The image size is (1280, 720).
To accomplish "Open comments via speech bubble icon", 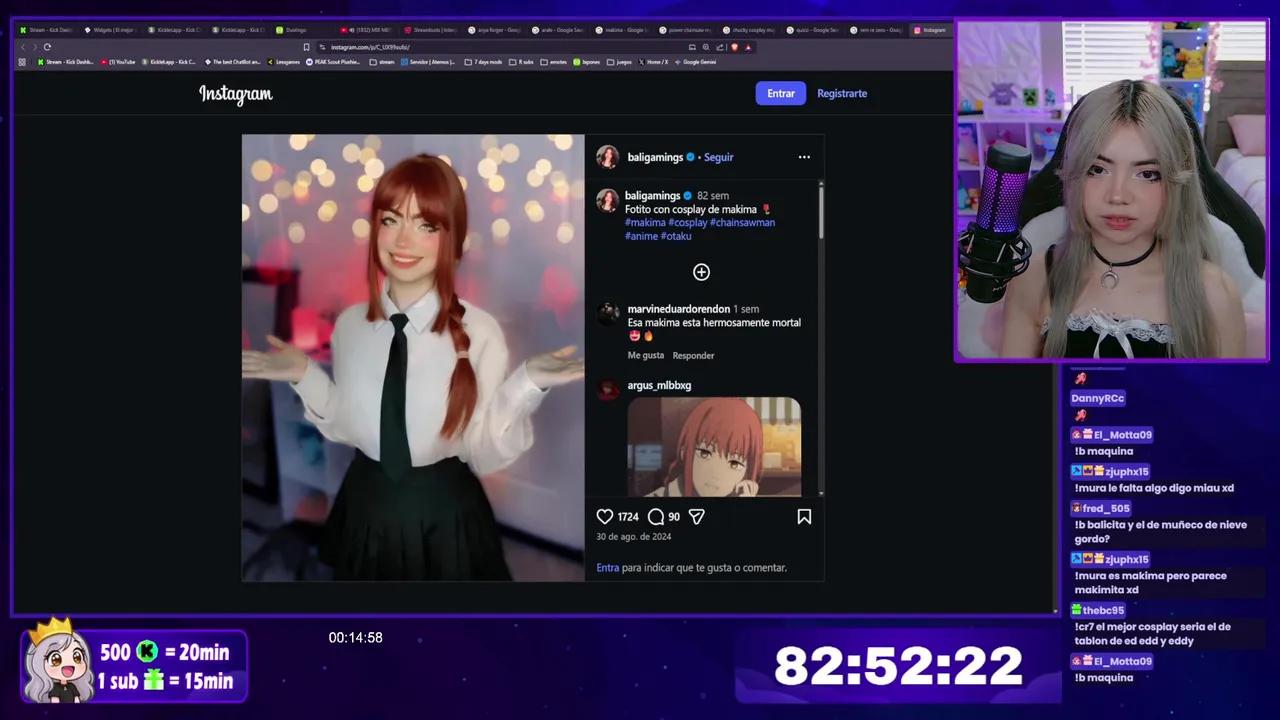I will pos(656,517).
